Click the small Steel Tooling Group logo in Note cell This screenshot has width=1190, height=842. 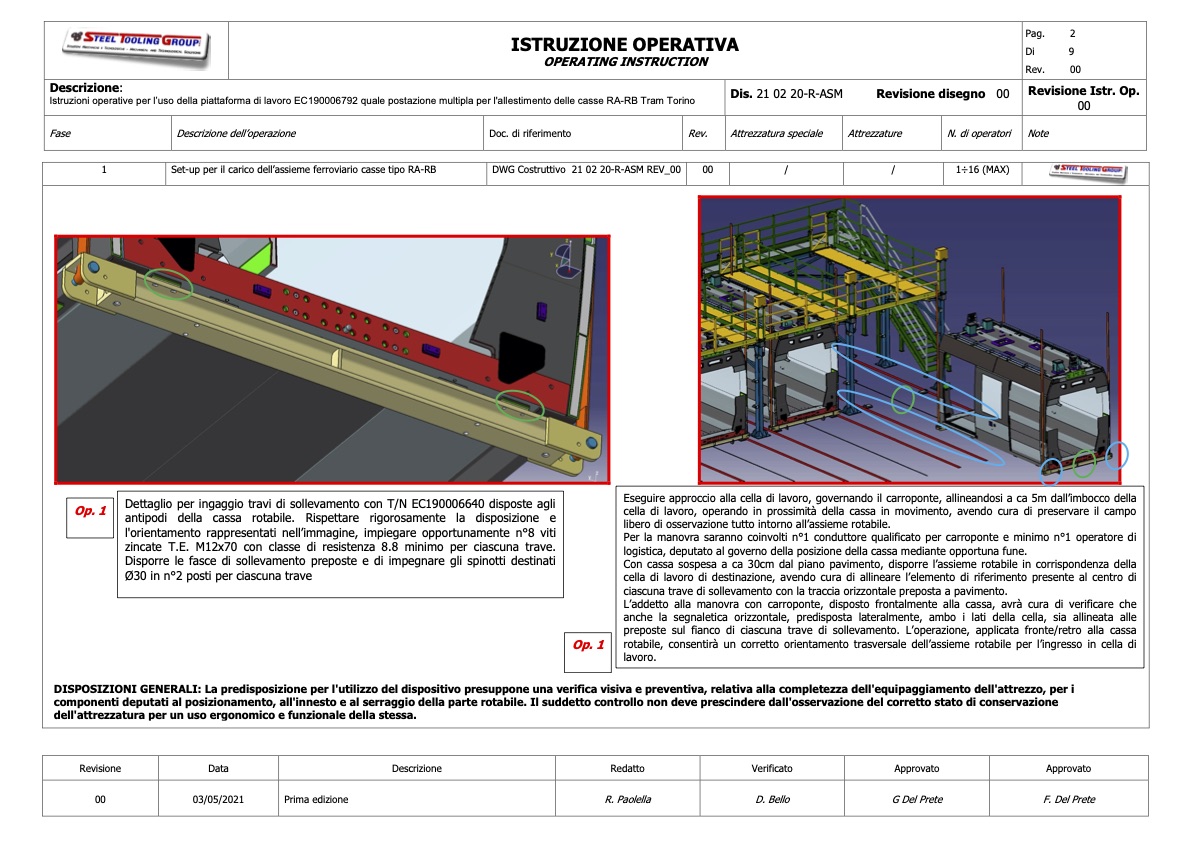click(x=1088, y=172)
